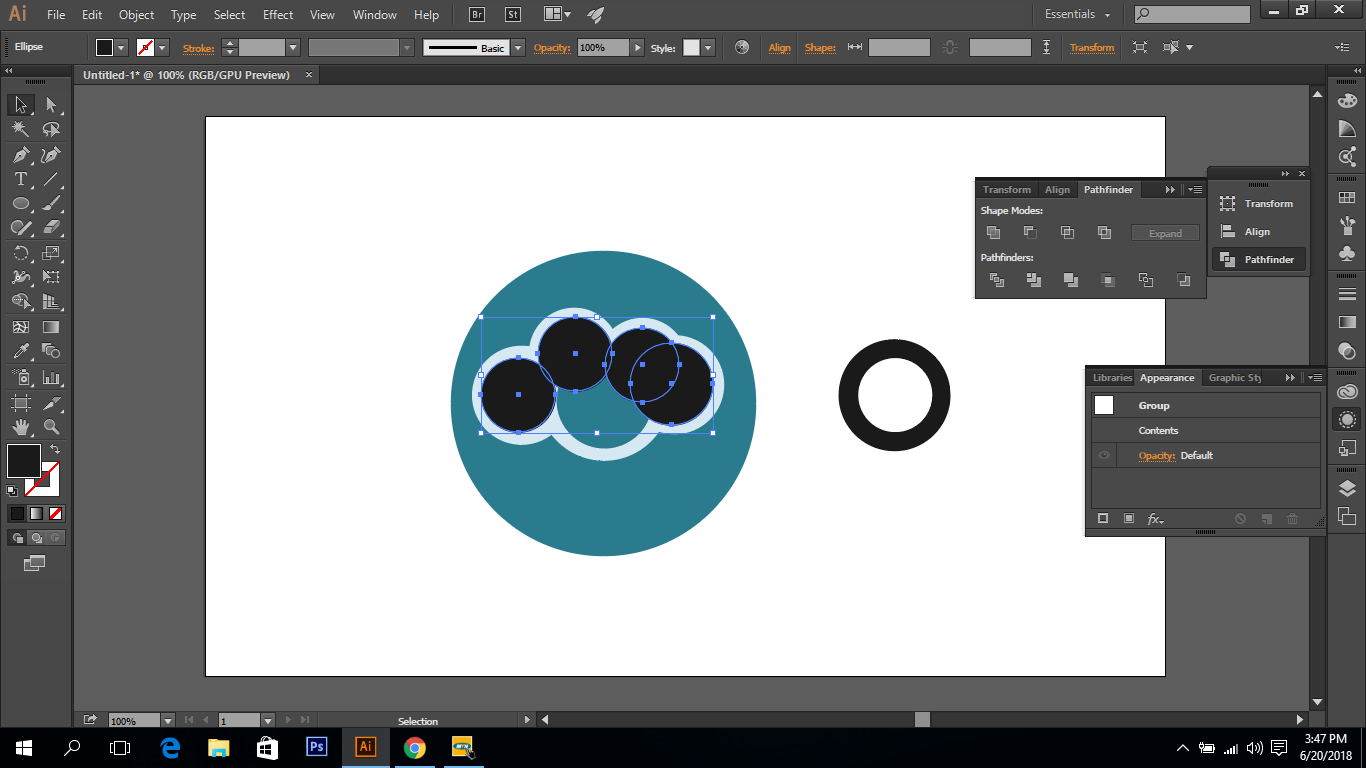Open Photoshop from the taskbar
1366x768 pixels.
pos(316,747)
